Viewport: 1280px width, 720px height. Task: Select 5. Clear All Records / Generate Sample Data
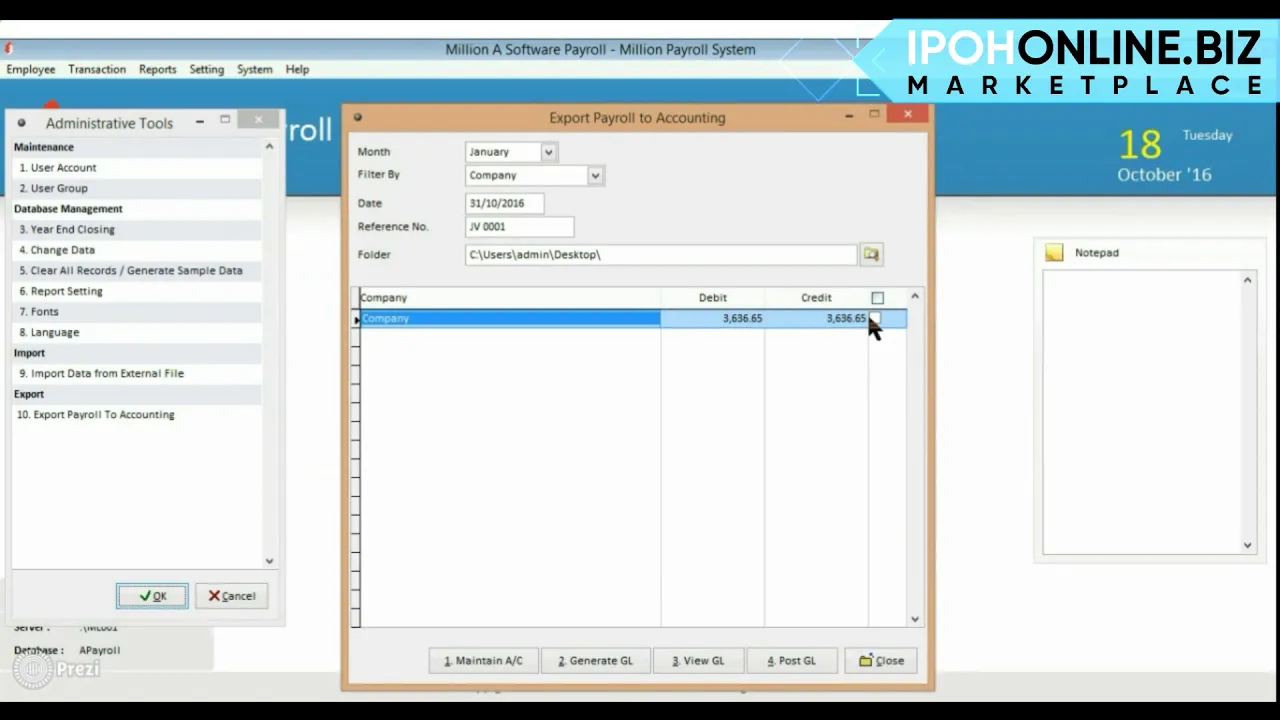click(x=137, y=270)
